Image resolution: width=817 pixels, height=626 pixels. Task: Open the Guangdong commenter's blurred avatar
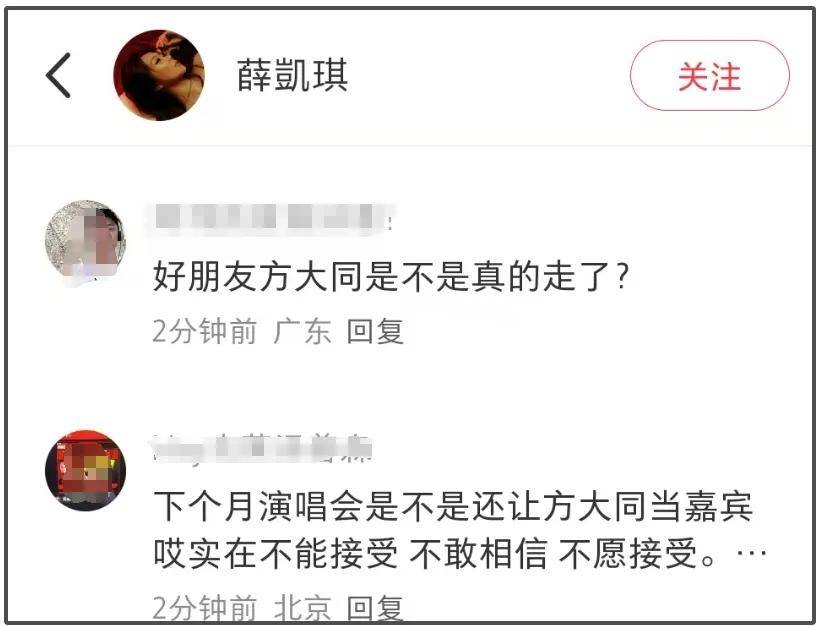tap(85, 241)
